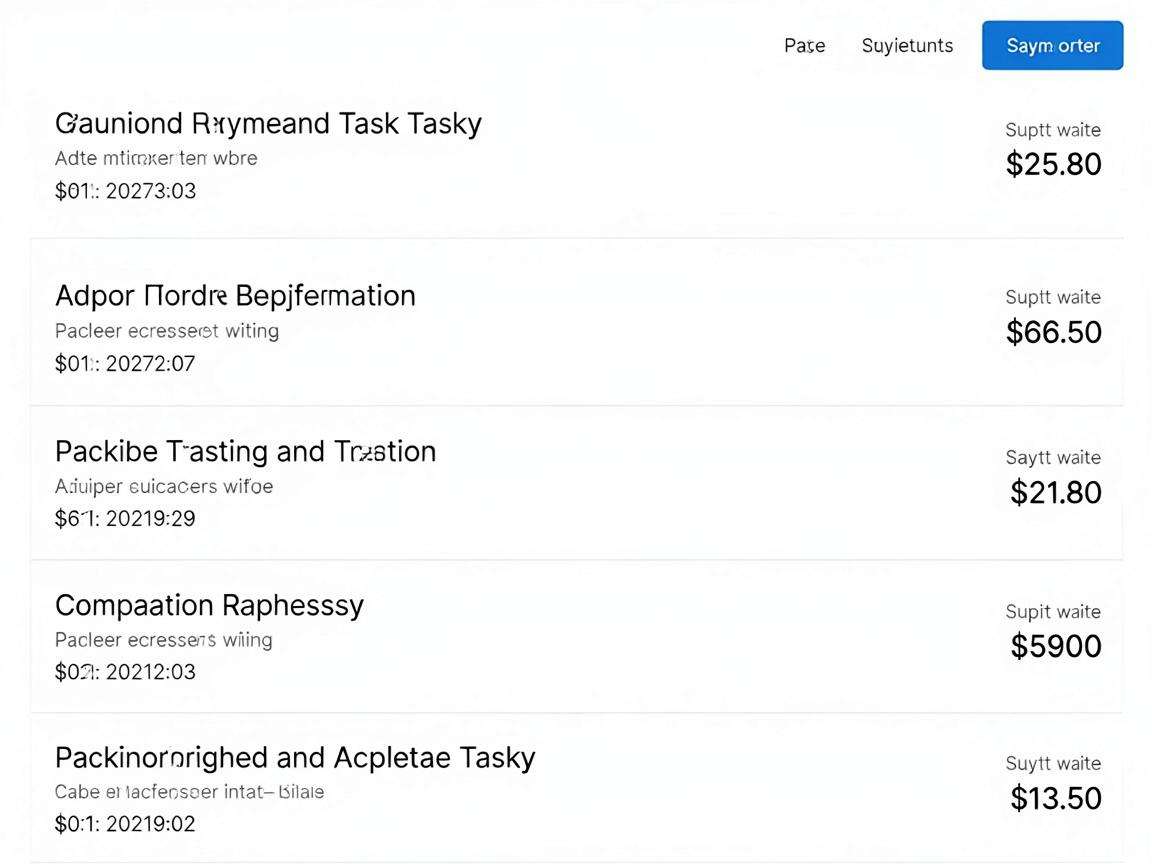Click the date 20219:29 line

(x=125, y=519)
